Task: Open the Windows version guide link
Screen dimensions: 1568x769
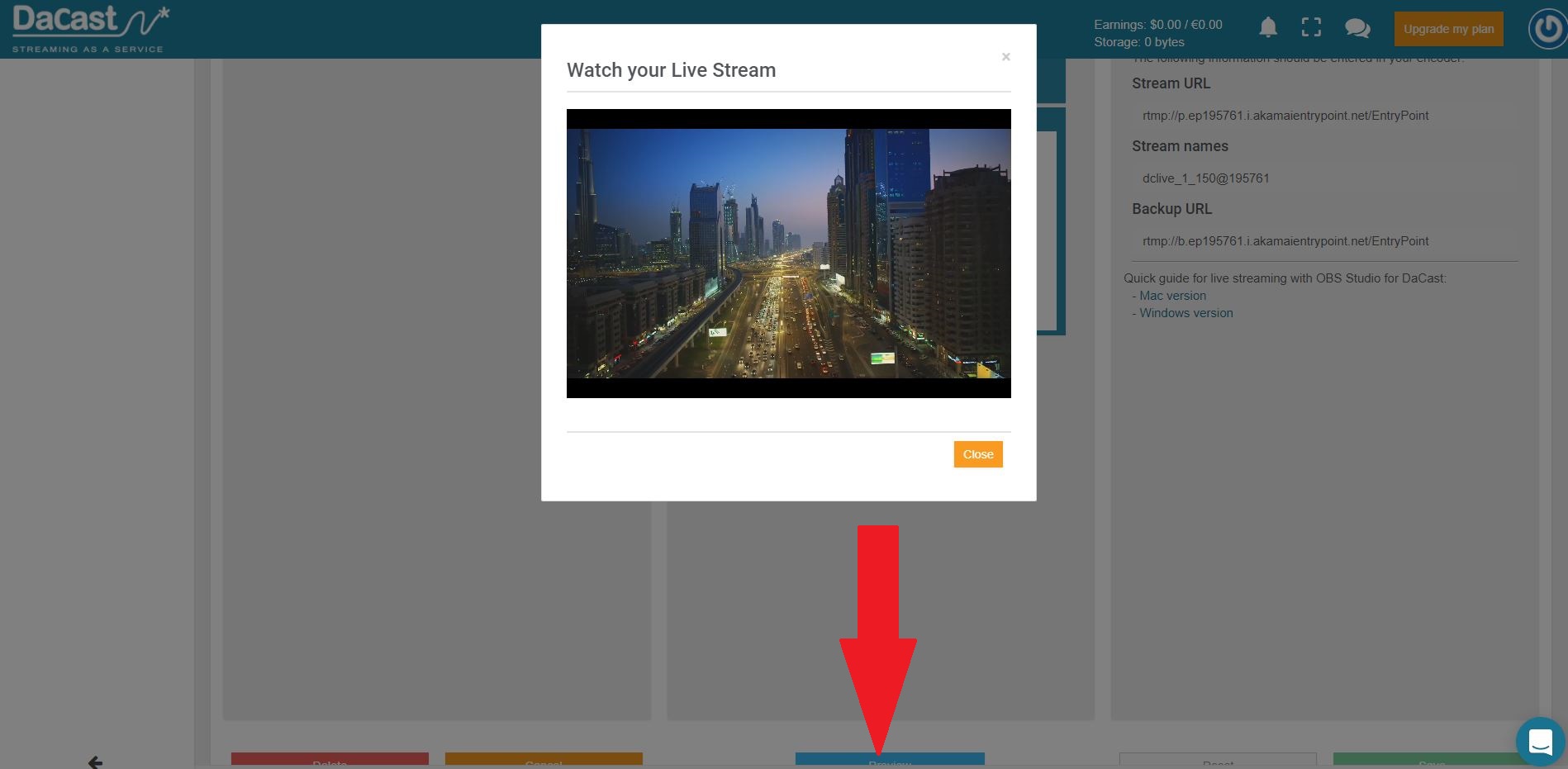Action: pos(1186,313)
